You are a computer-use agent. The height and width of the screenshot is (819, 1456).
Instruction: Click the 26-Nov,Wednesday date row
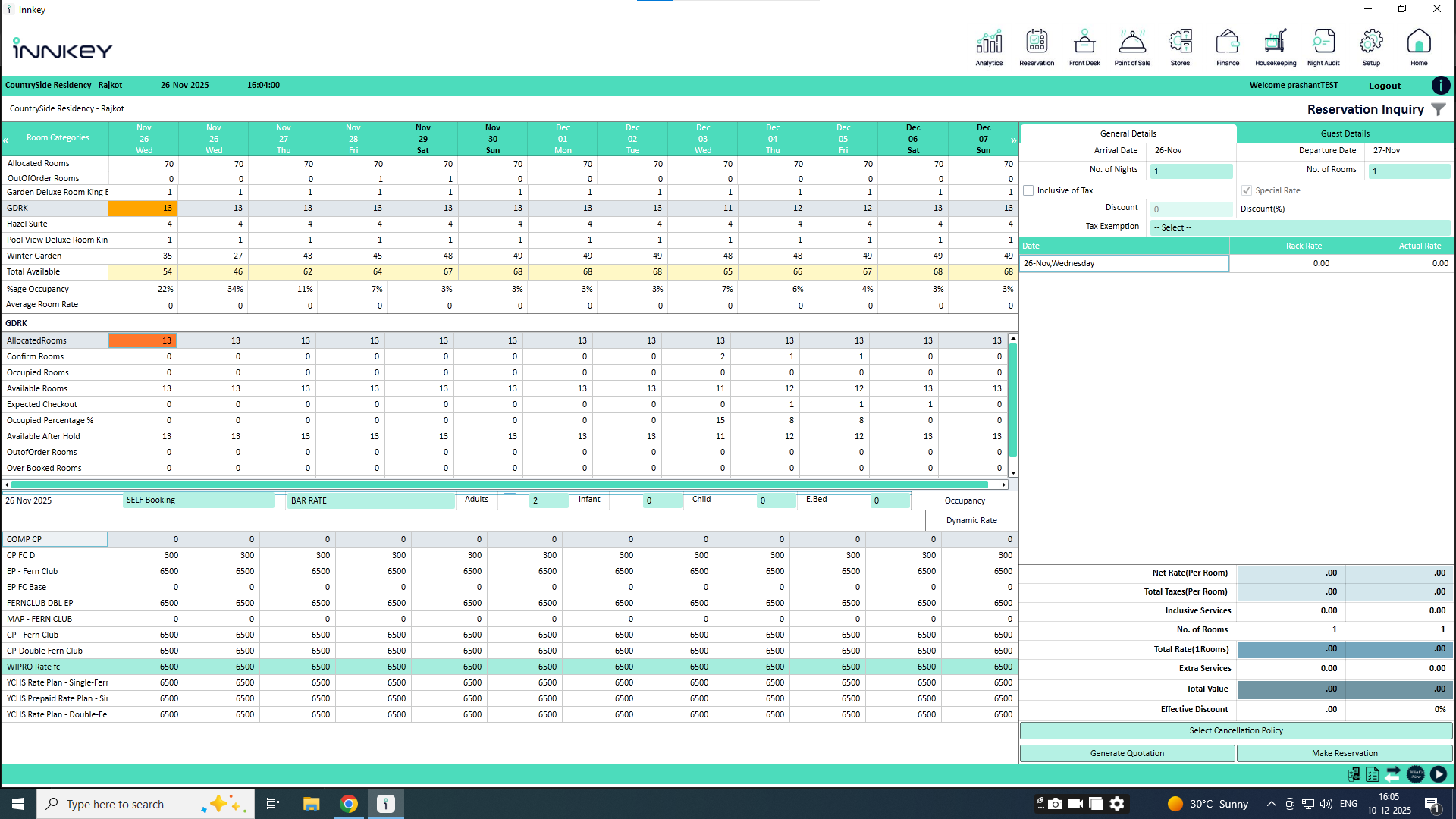point(1125,264)
